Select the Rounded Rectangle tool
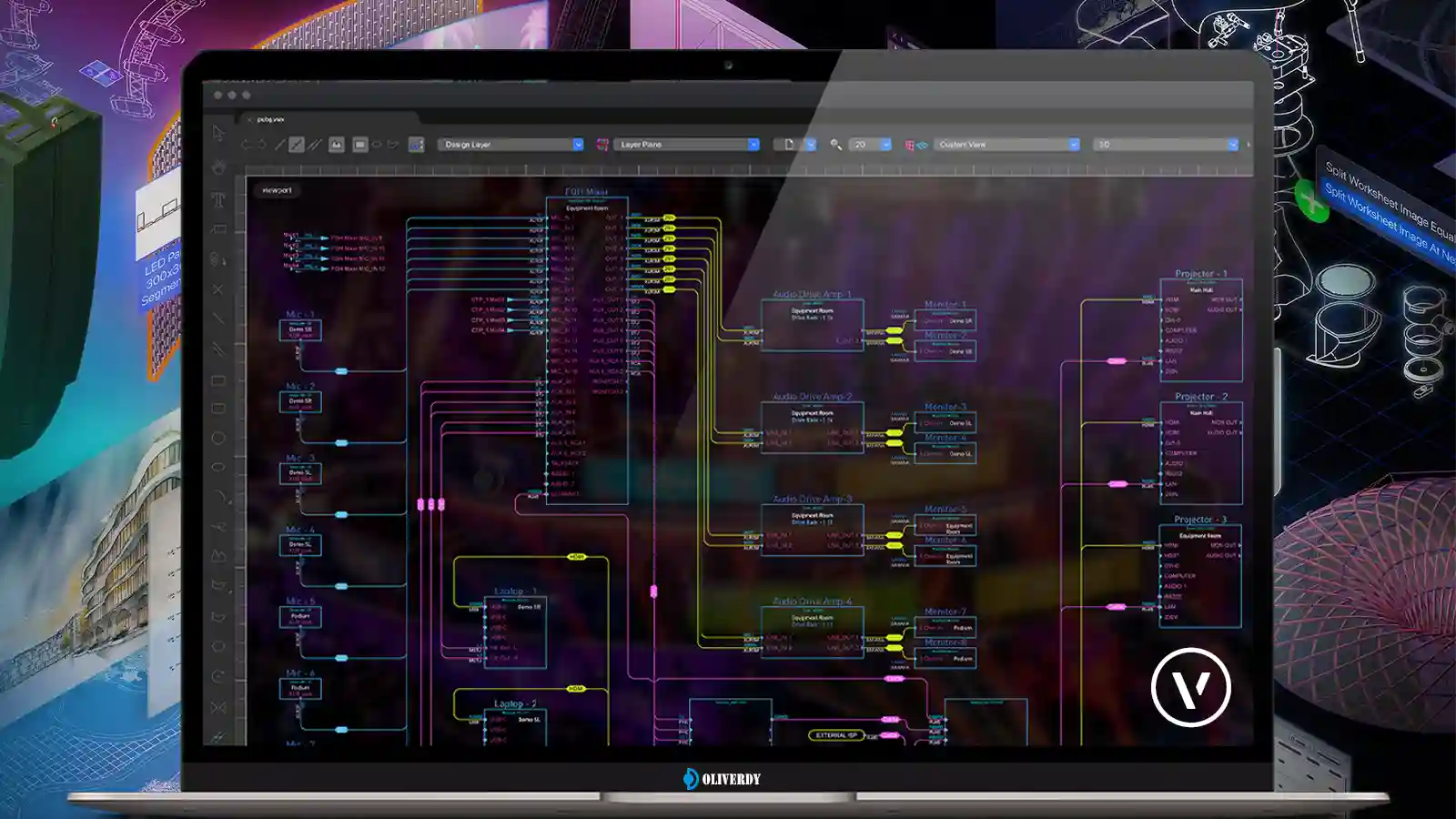The height and width of the screenshot is (819, 1456). 218,409
